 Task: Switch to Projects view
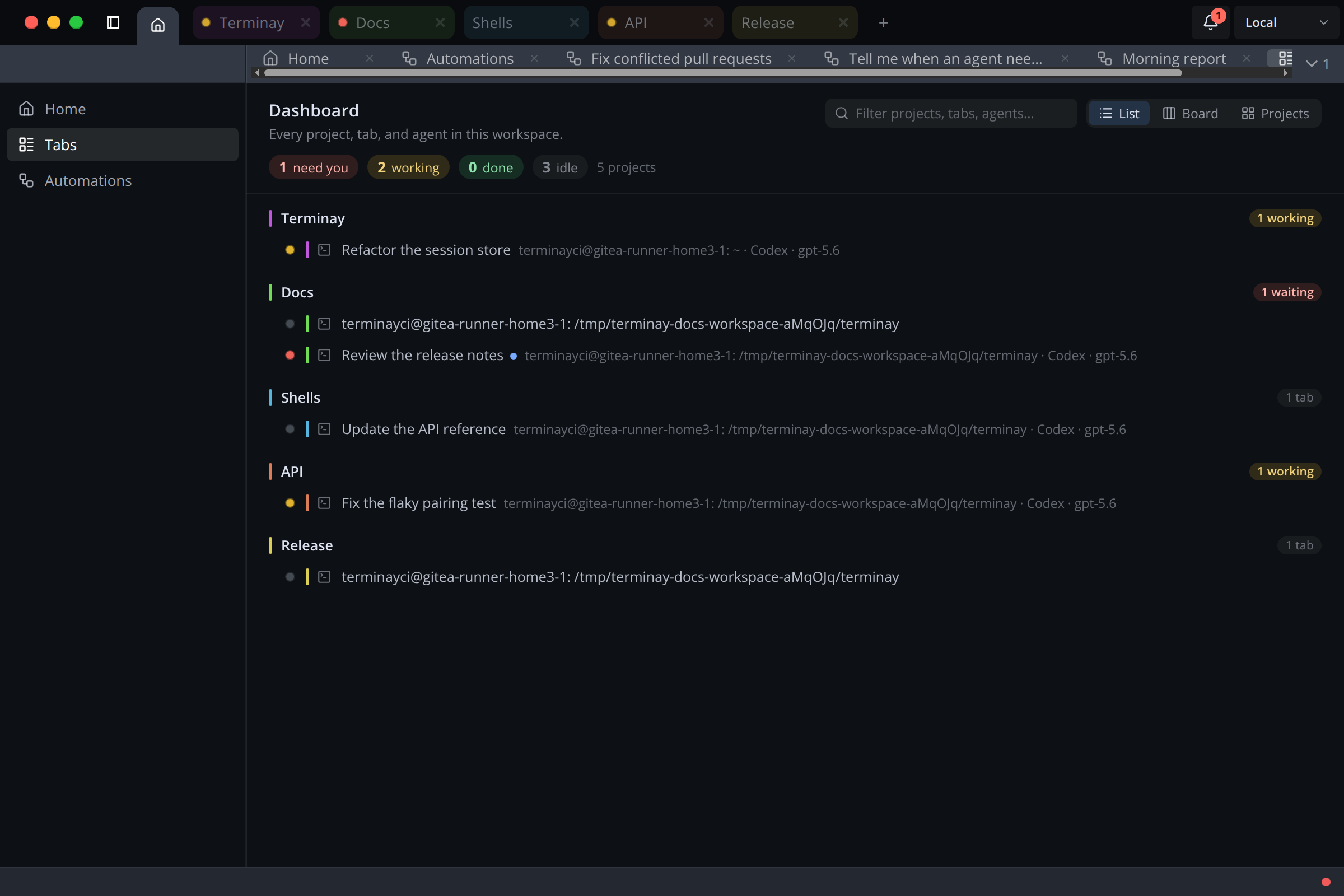pyautogui.click(x=1275, y=113)
